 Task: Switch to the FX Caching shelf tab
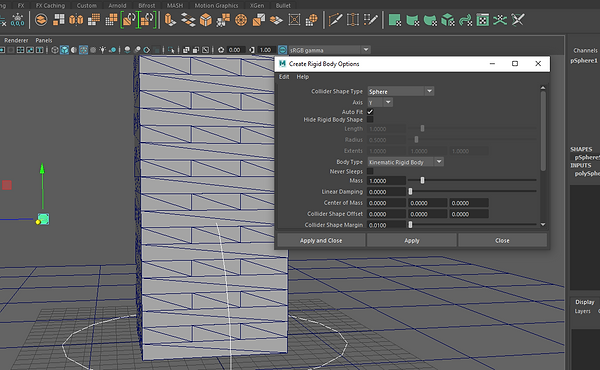[x=50, y=5]
